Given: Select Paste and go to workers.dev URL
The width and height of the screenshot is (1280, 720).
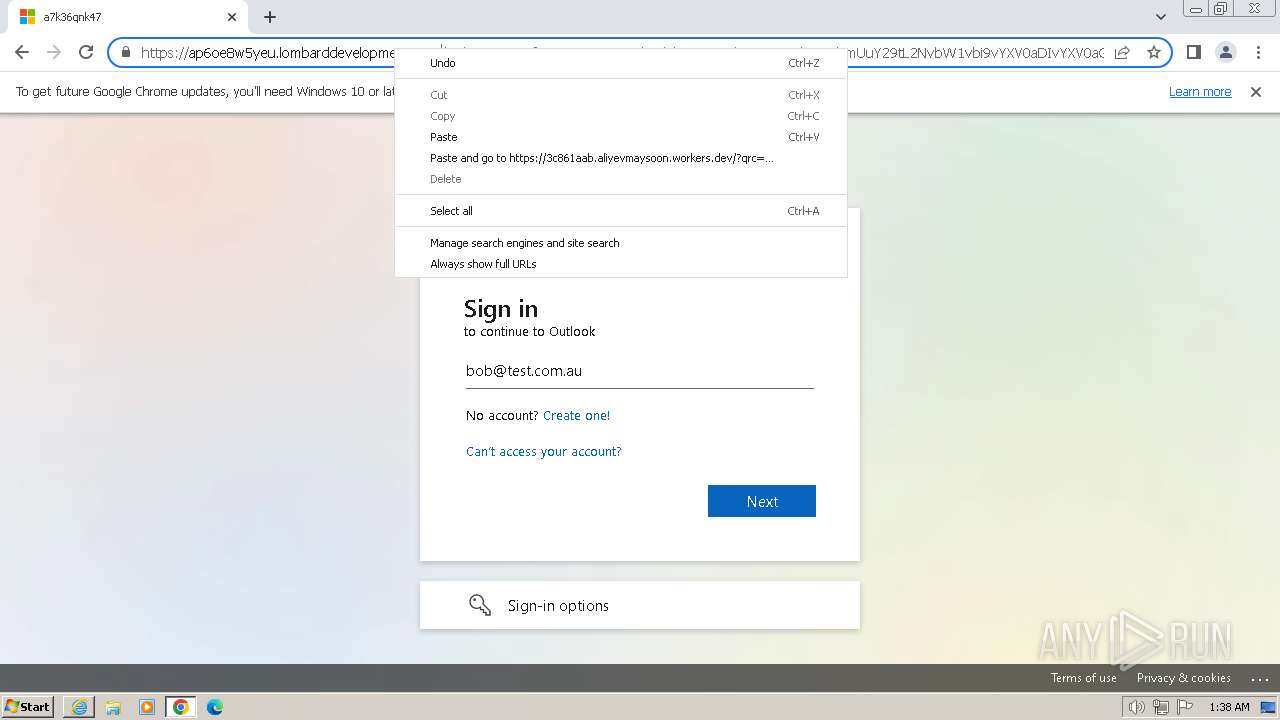Looking at the screenshot, I should 621,158.
